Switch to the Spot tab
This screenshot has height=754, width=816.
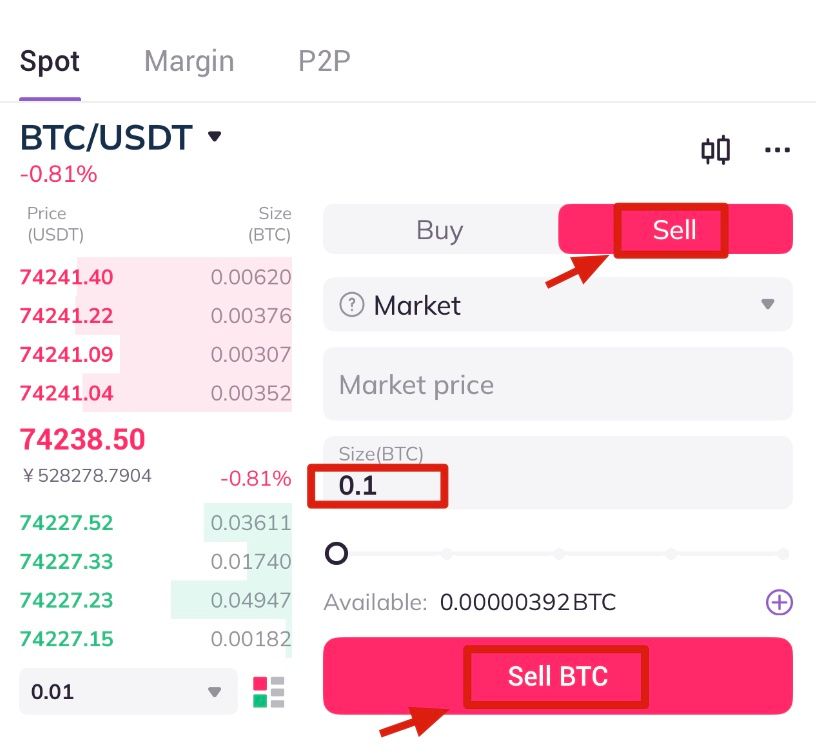pyautogui.click(x=50, y=62)
